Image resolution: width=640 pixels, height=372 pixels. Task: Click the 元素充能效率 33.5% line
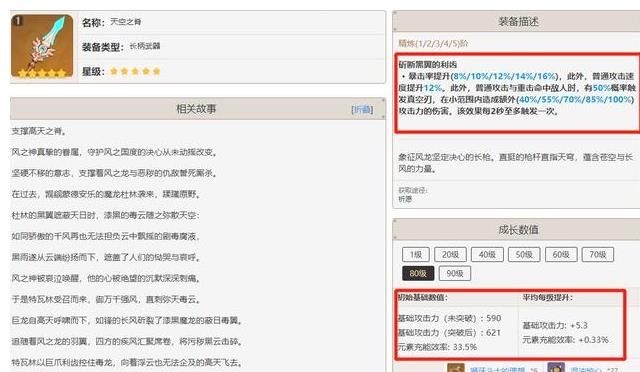(437, 347)
